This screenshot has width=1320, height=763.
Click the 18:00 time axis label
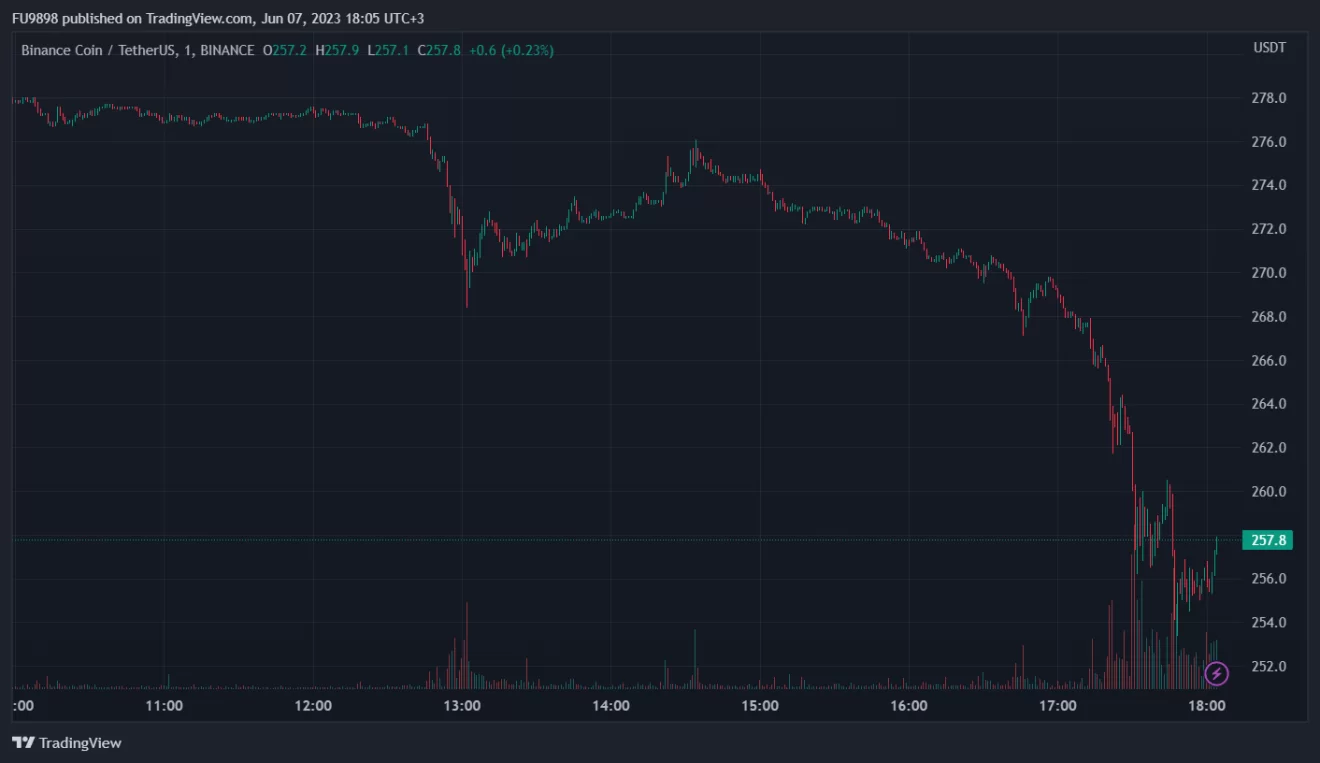tap(1207, 706)
